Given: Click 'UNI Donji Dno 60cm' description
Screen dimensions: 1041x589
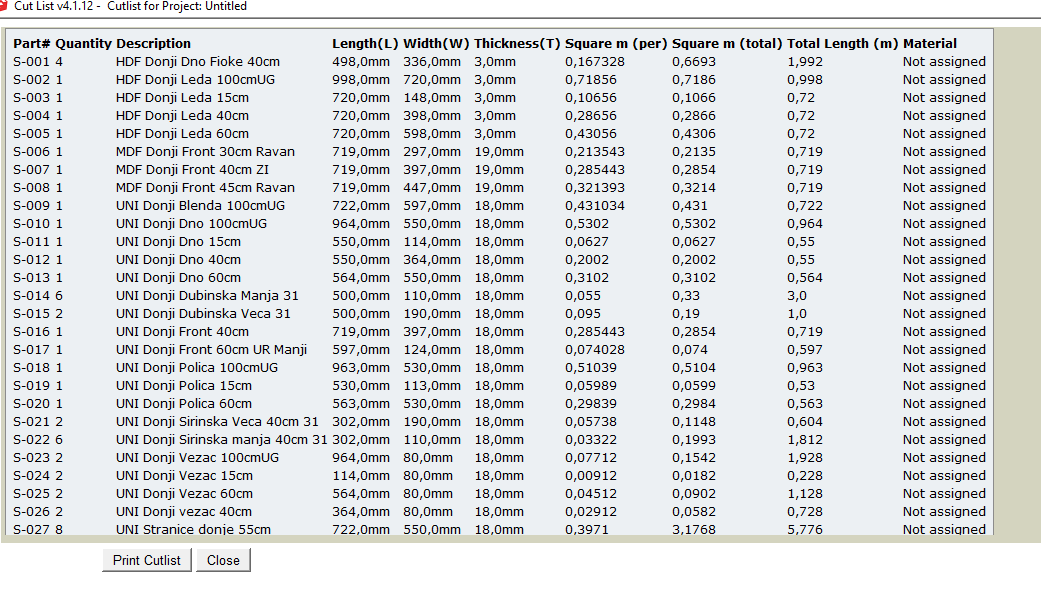Looking at the screenshot, I should (179, 278).
